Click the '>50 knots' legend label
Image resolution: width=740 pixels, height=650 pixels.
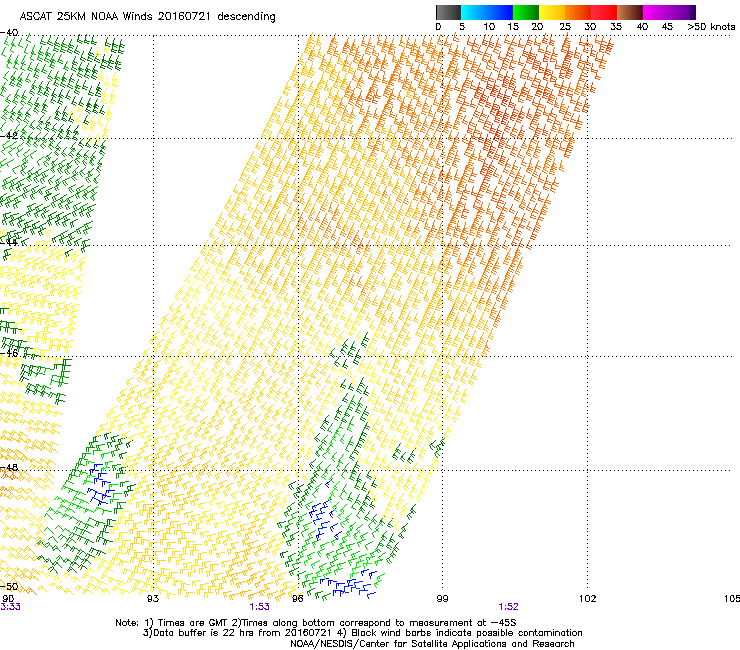click(712, 27)
